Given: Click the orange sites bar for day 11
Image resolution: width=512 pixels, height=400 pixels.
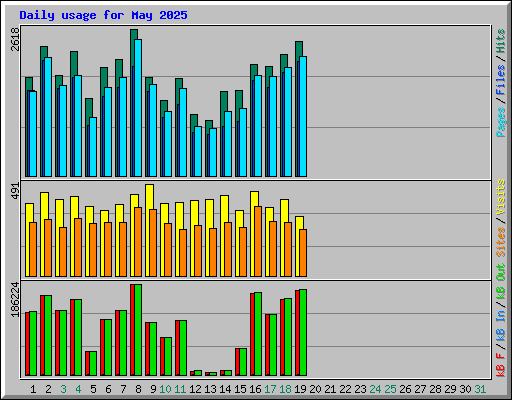Looking at the screenshot, I should point(183,253).
